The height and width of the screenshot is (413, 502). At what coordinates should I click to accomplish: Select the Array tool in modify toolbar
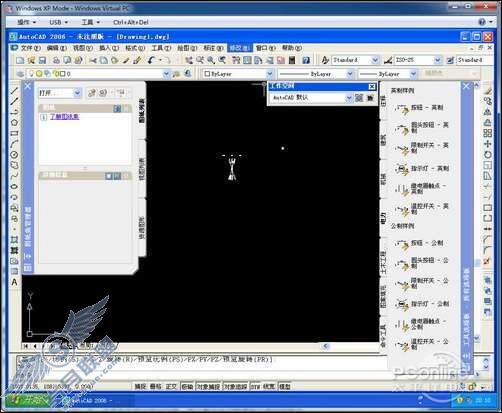[488, 133]
